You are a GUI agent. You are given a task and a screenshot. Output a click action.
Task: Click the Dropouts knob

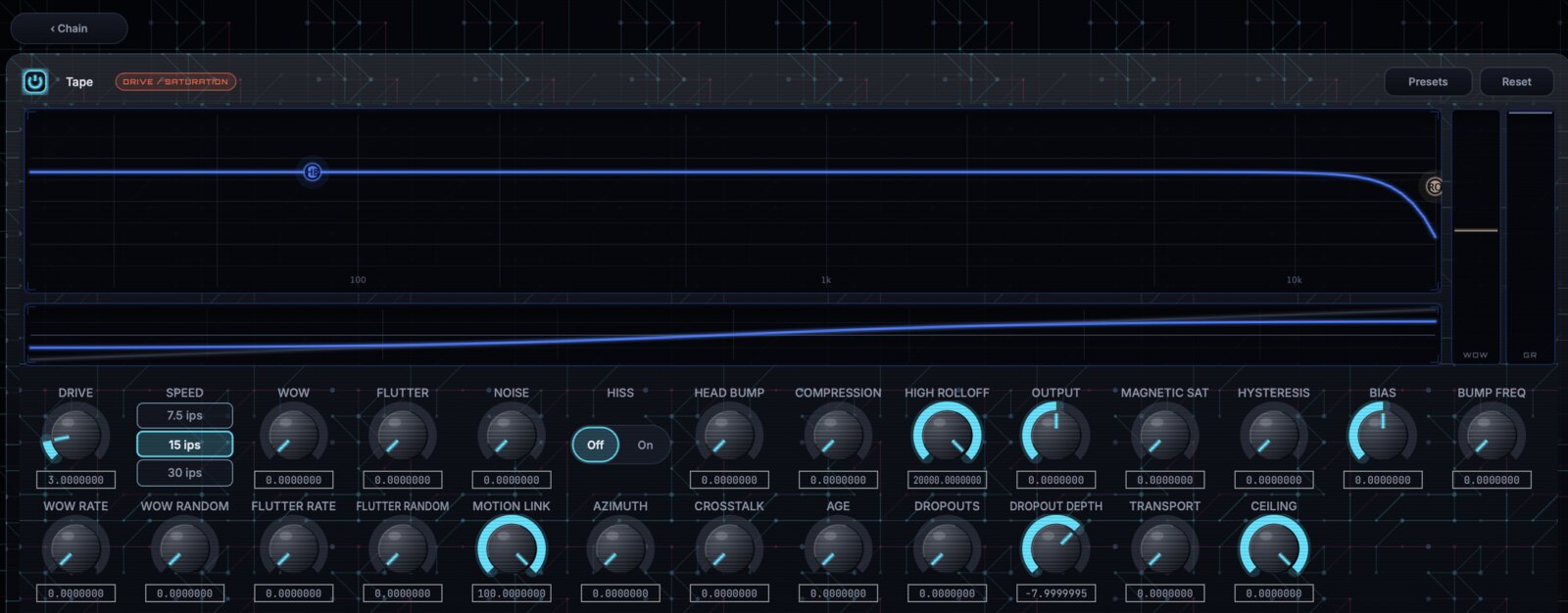coord(947,548)
